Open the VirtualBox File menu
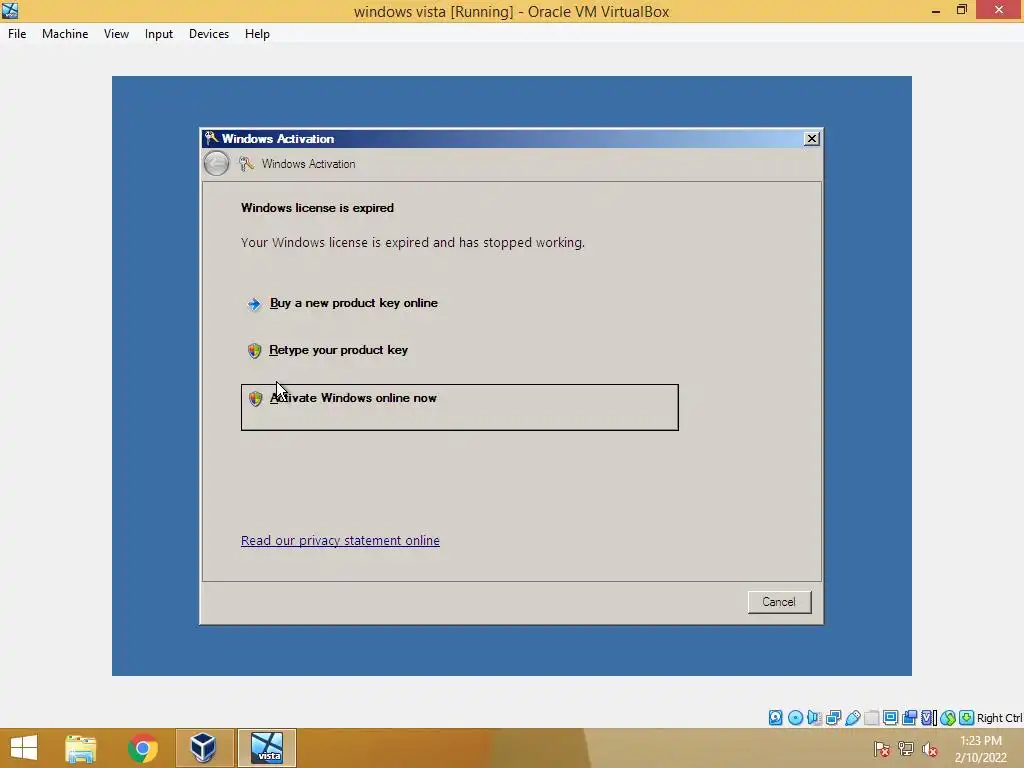 (x=17, y=34)
